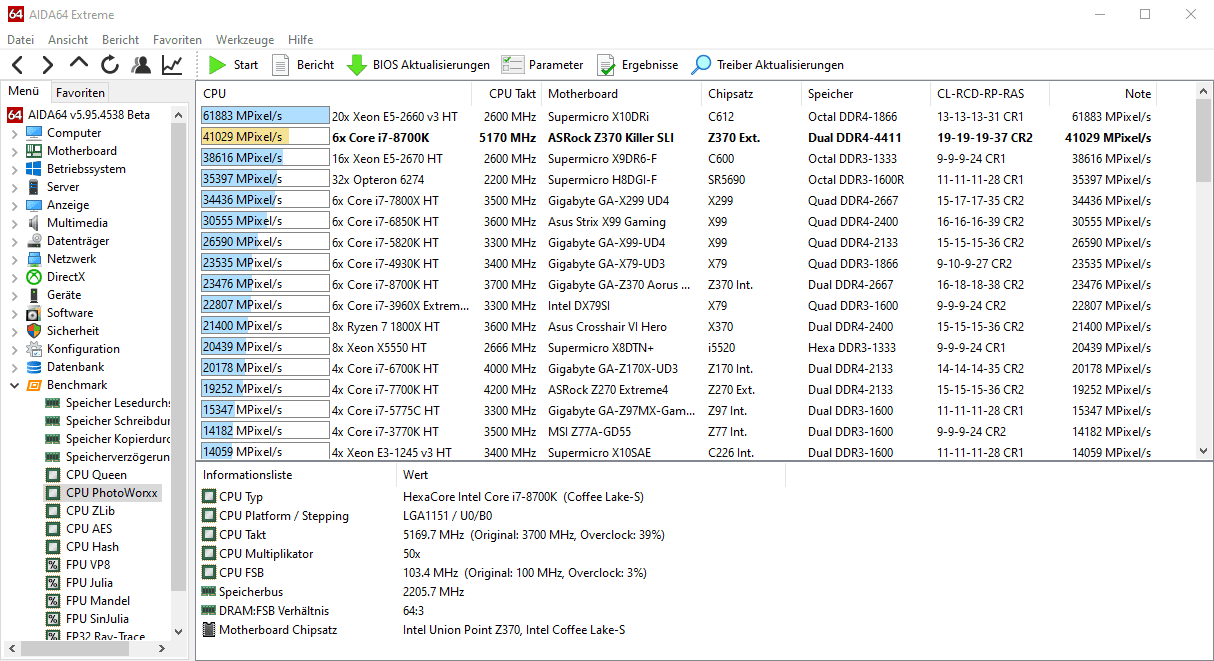Image resolution: width=1214 pixels, height=661 pixels.
Task: Select the 8x Ryzen 7 1800X HT row
Action: tap(678, 326)
